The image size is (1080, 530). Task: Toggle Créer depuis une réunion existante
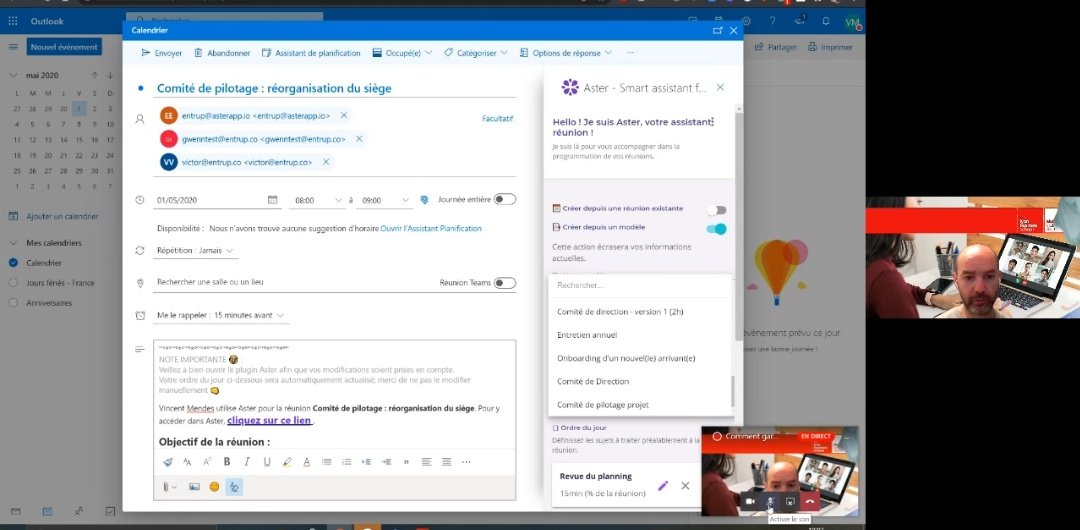tap(716, 210)
